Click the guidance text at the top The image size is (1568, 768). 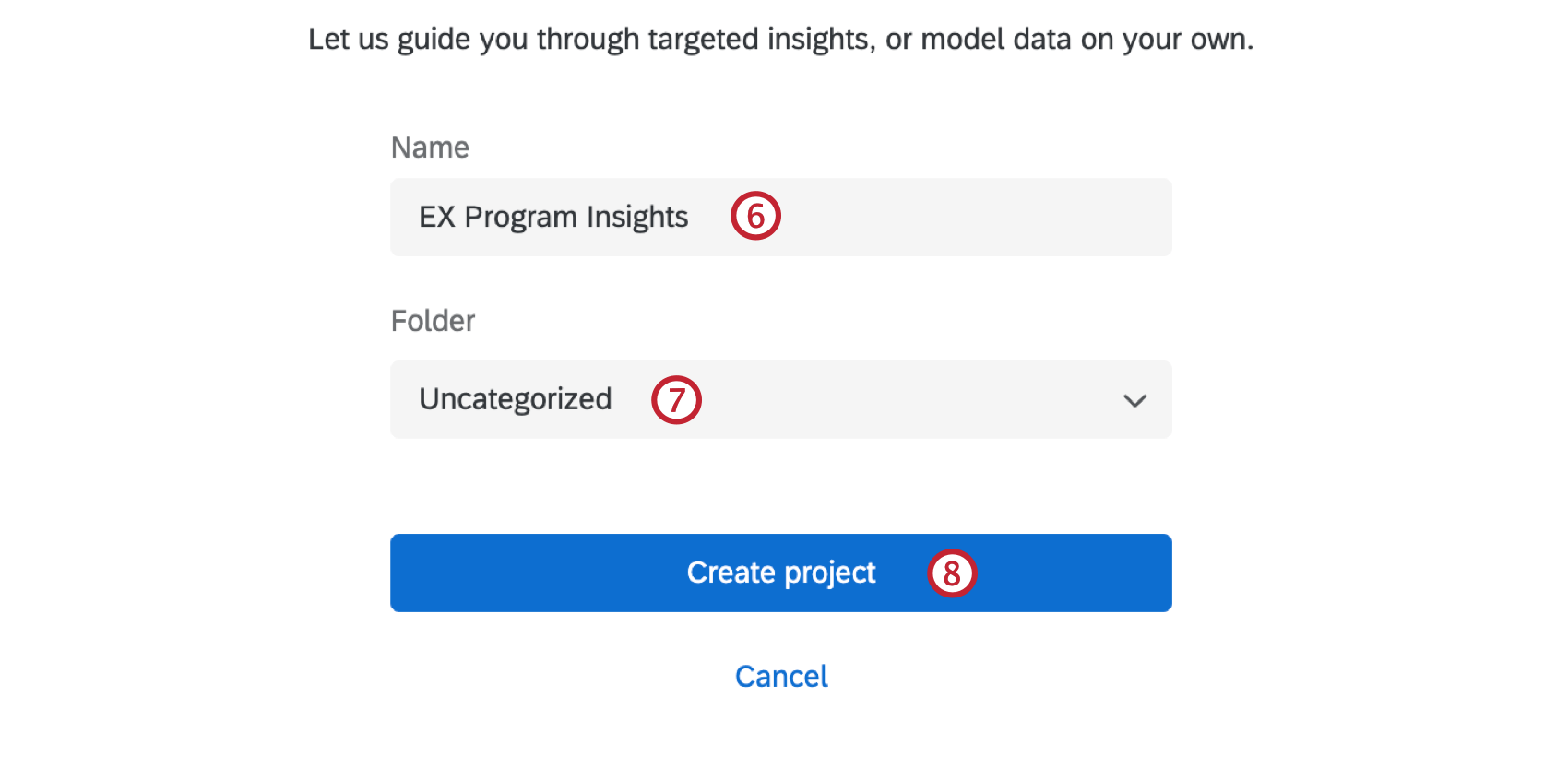point(782,39)
